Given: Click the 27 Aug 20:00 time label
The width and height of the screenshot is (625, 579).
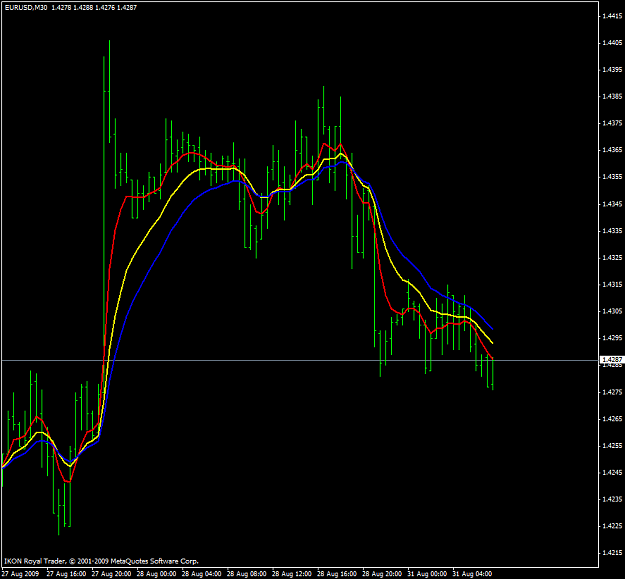Looking at the screenshot, I should point(111,574).
